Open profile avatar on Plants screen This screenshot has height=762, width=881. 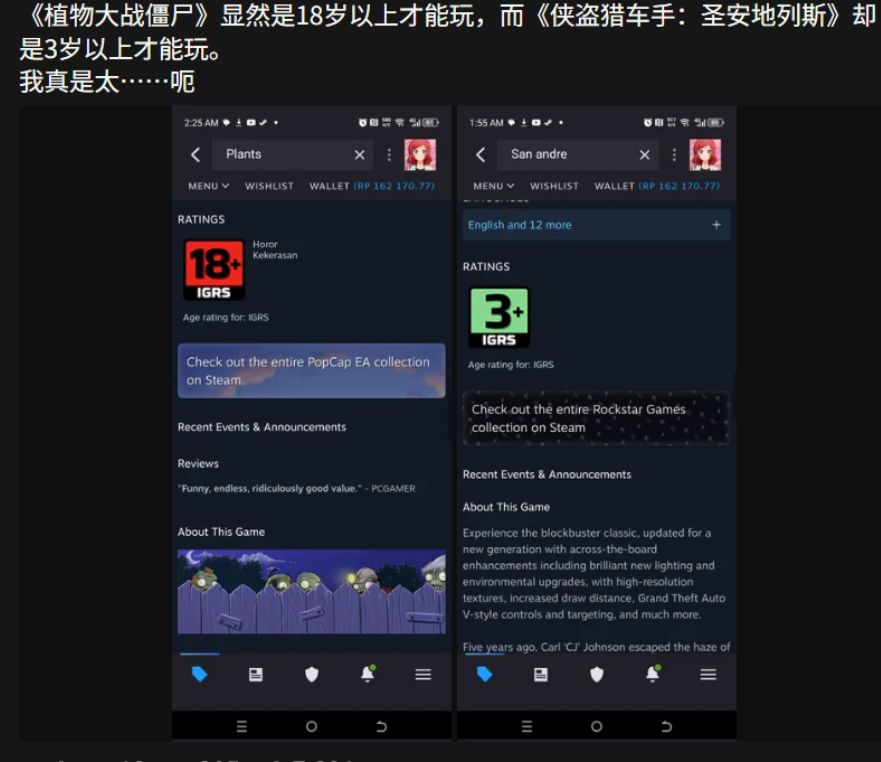coord(420,155)
